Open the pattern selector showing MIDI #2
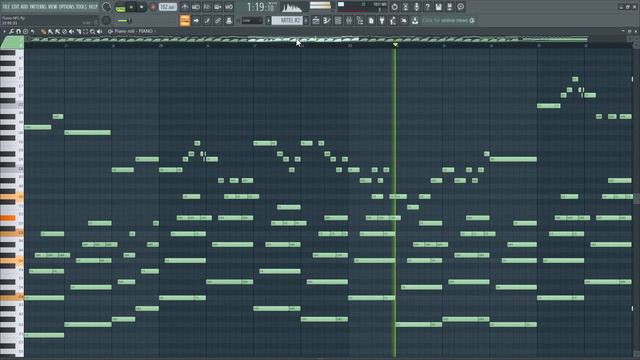Image resolution: width=640 pixels, height=360 pixels. pos(287,20)
